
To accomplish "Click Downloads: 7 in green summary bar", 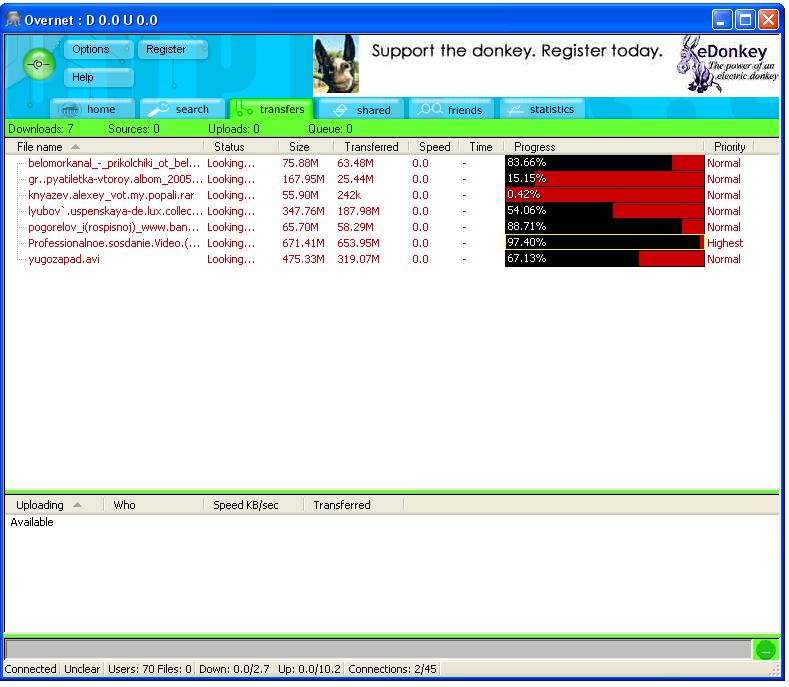I will [x=41, y=129].
